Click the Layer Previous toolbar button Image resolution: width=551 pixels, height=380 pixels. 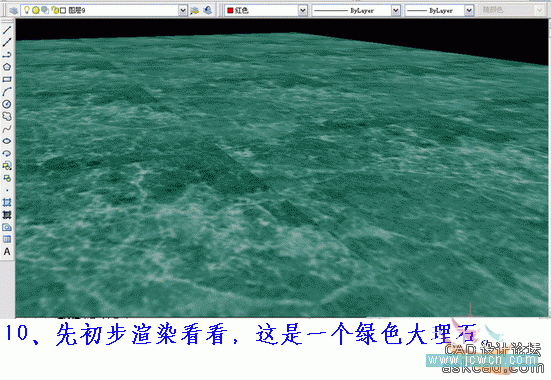tap(208, 11)
